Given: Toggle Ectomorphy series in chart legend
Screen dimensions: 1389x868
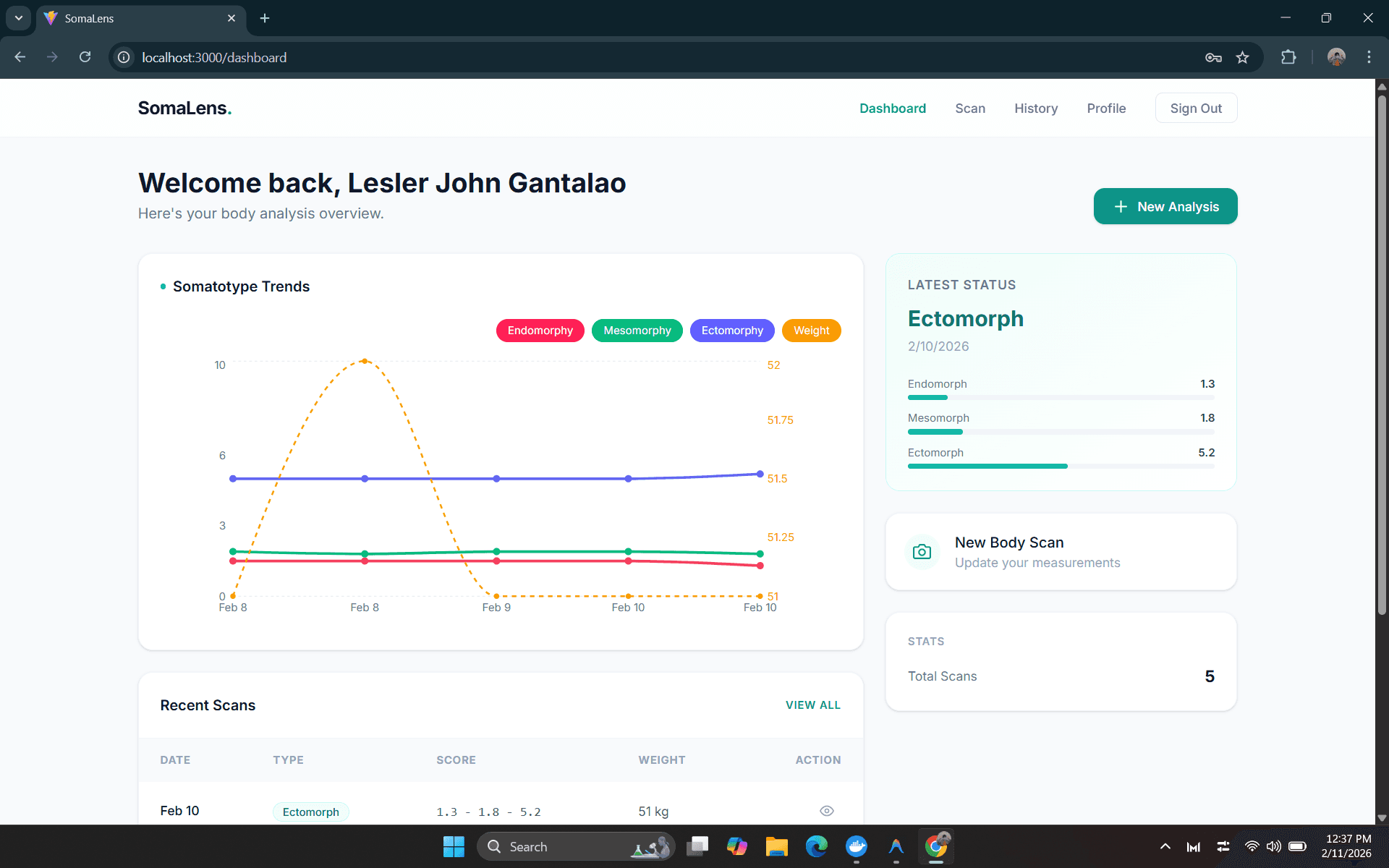Looking at the screenshot, I should click(x=732, y=331).
